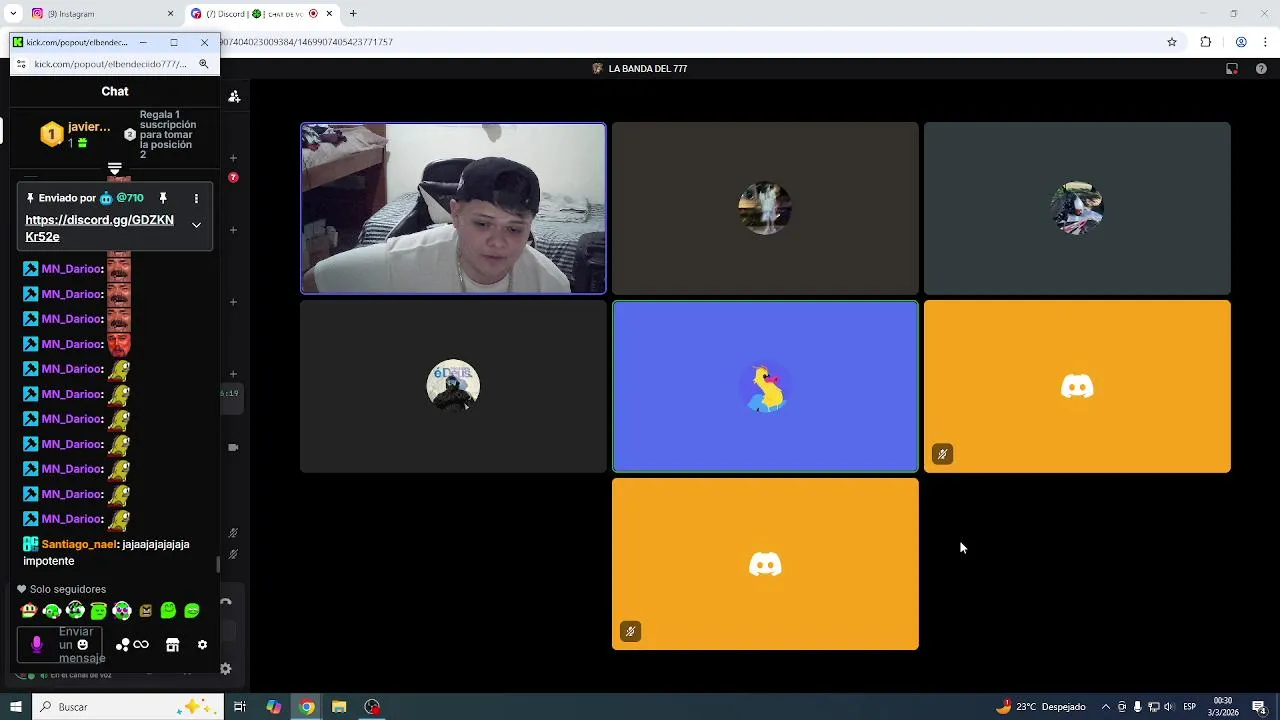1280x720 pixels.
Task: Click the 'Enviar un mensaje' input
Action: (59, 645)
